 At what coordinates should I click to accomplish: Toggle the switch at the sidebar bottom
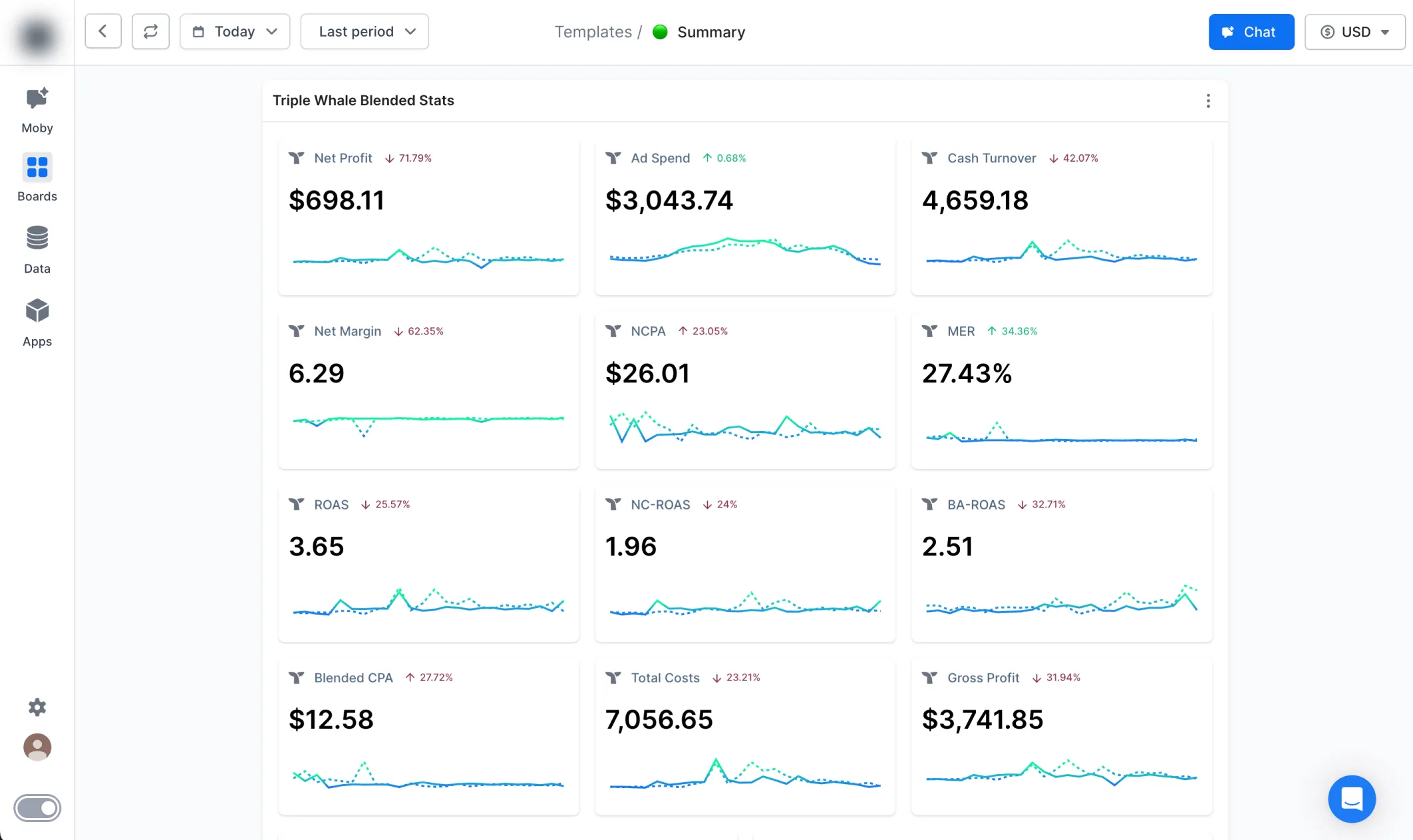(37, 808)
